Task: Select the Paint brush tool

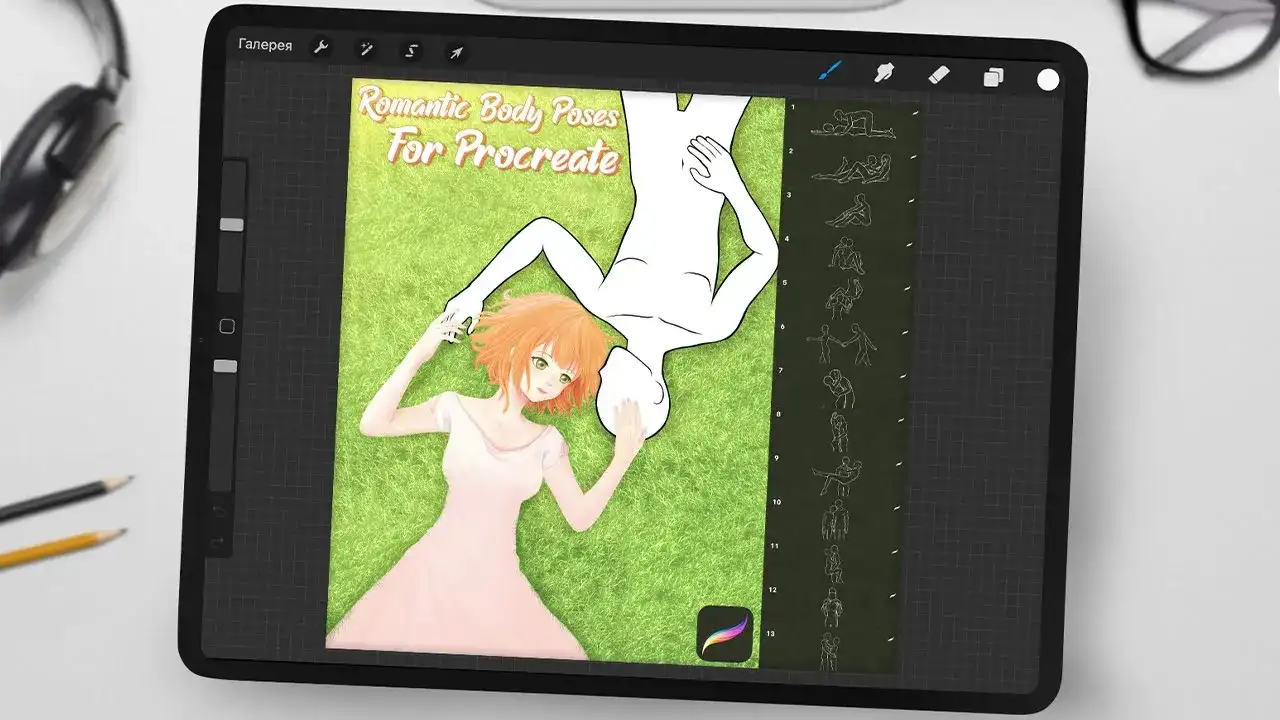Action: (830, 71)
